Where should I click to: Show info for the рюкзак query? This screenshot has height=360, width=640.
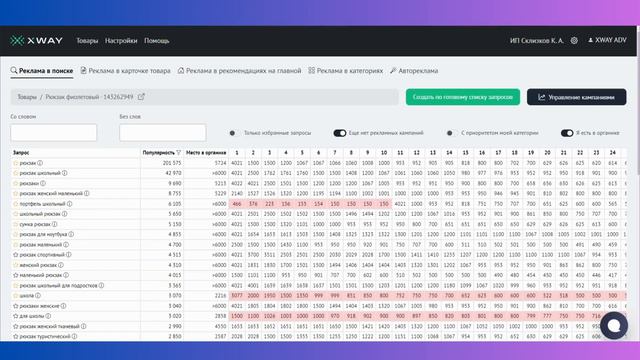[40, 163]
